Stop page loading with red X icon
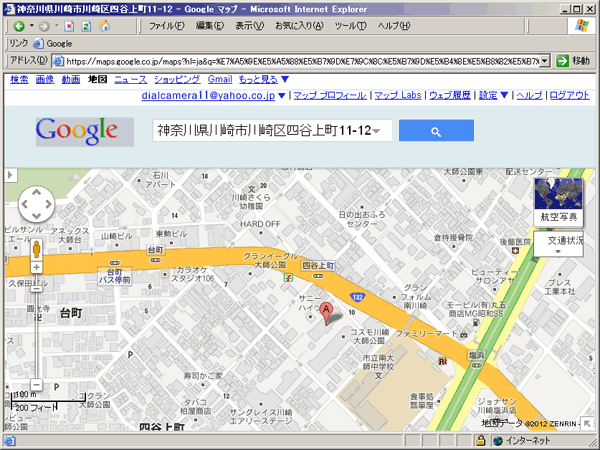The width and height of the screenshot is (600, 450). tap(69, 26)
